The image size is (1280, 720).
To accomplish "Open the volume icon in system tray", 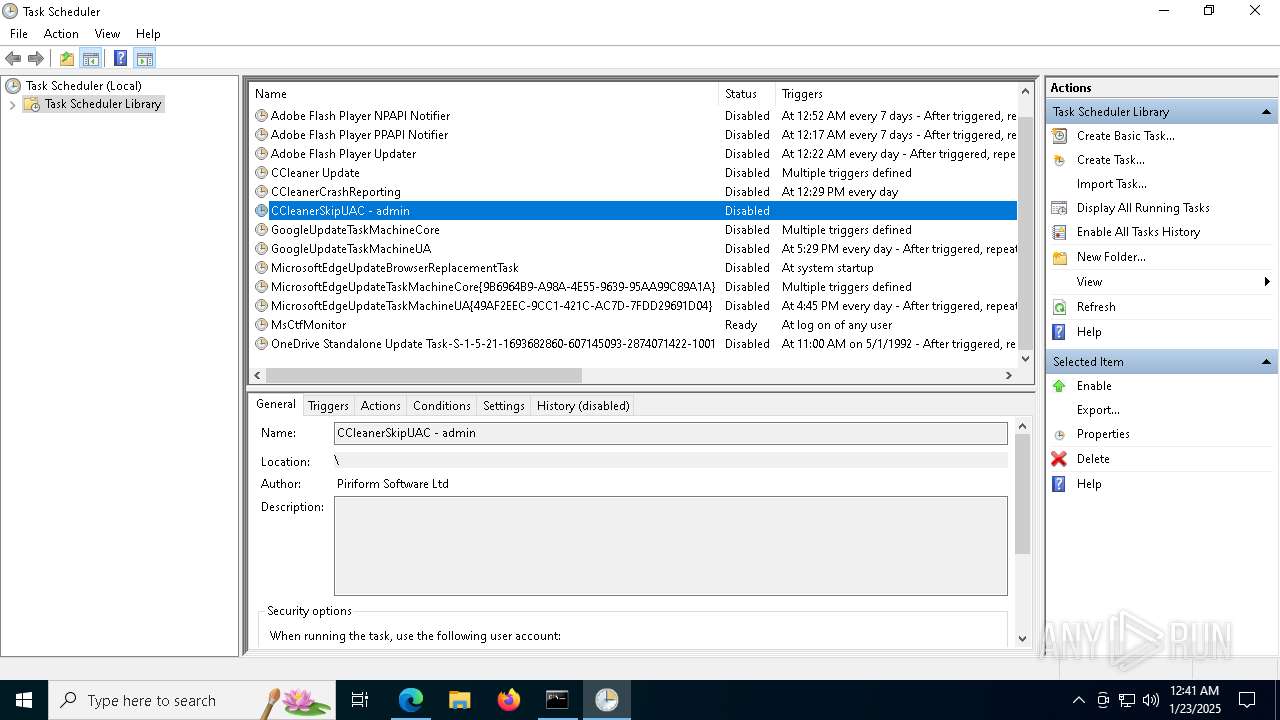I will 1151,700.
